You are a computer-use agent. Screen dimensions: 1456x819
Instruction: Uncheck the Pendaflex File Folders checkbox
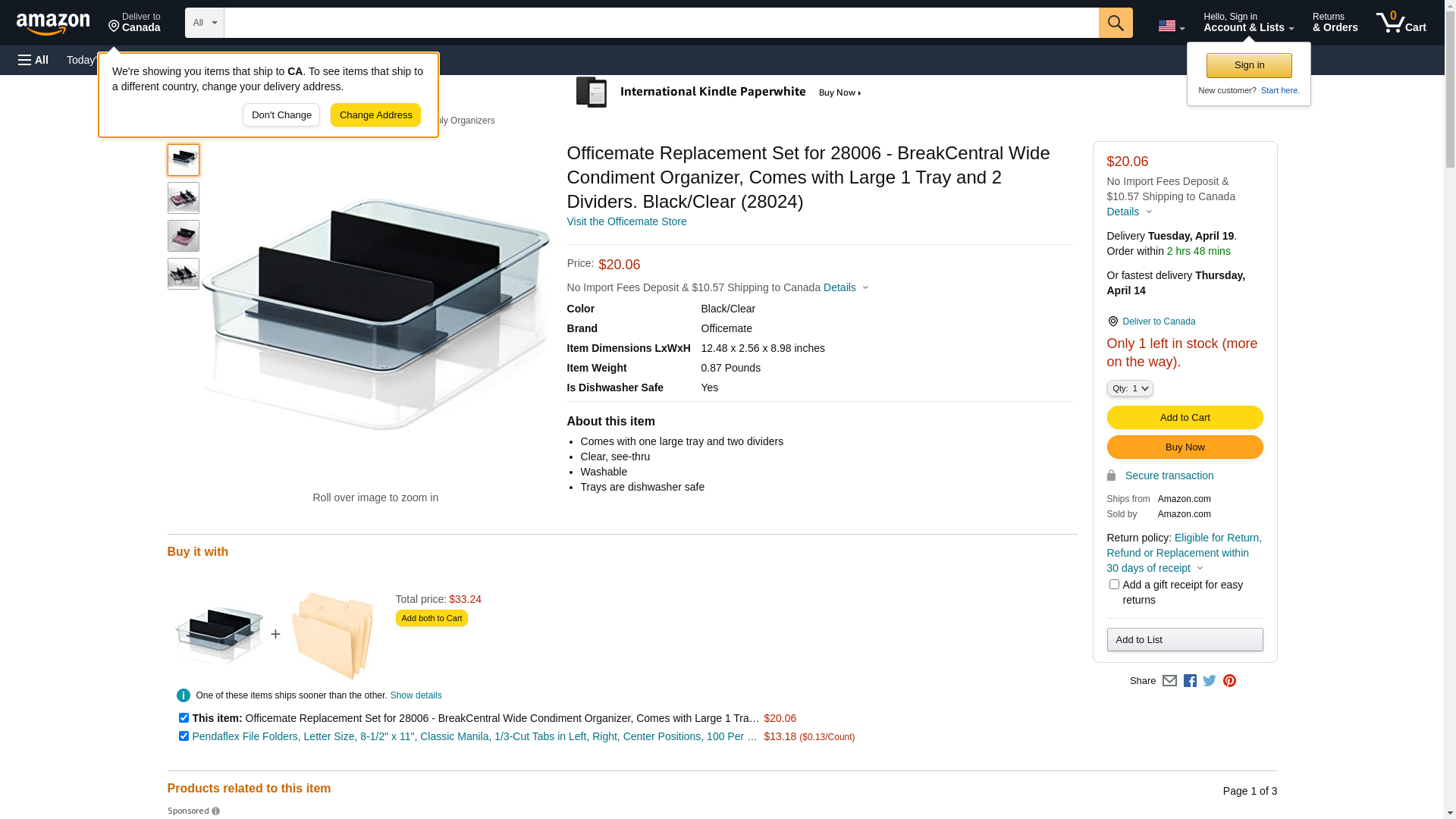coord(184,736)
